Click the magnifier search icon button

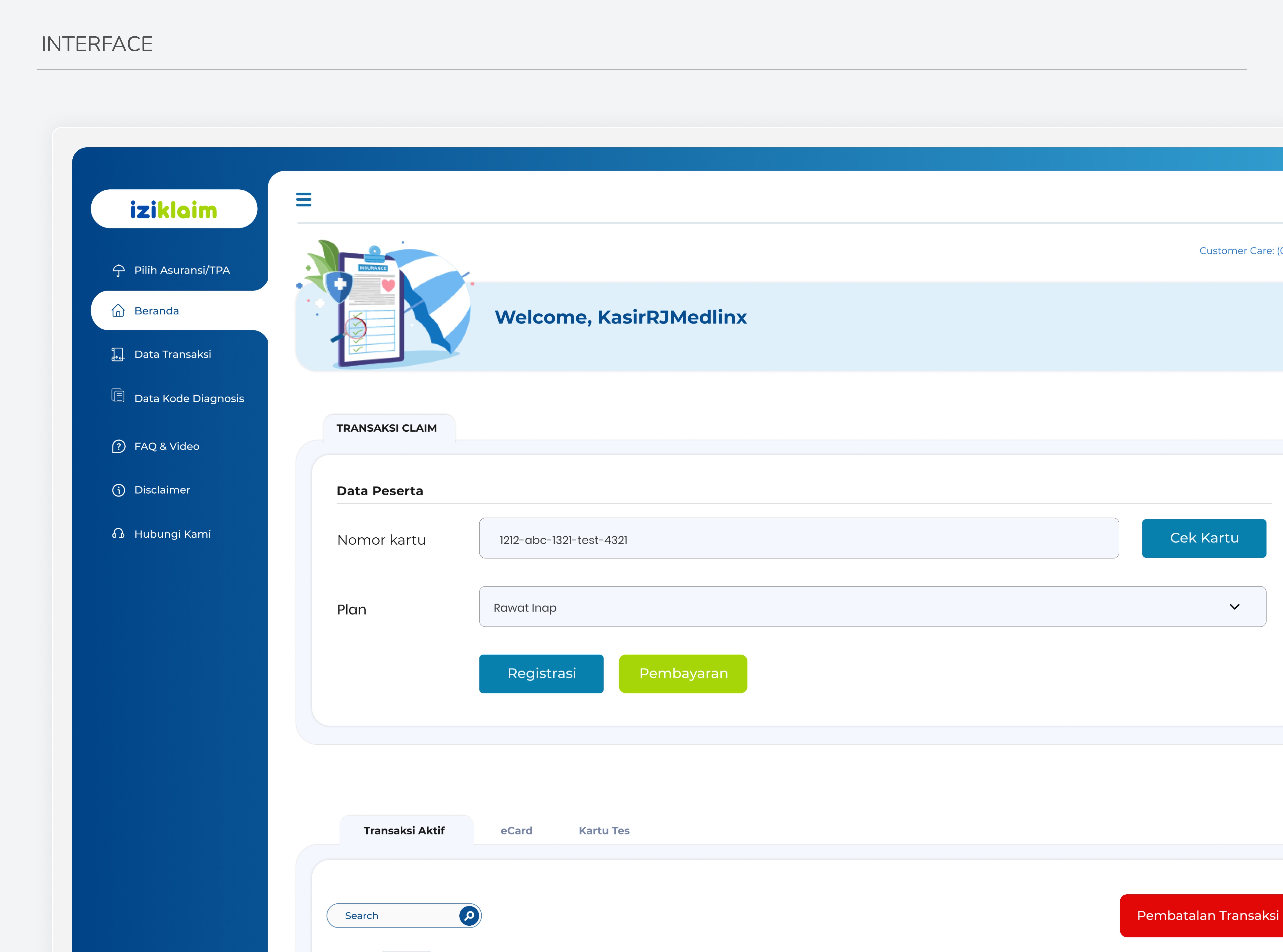pyautogui.click(x=469, y=916)
